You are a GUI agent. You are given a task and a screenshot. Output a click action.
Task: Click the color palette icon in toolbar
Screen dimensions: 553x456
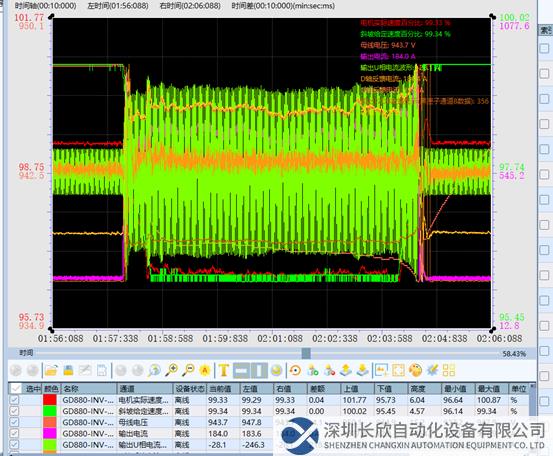coord(415,370)
